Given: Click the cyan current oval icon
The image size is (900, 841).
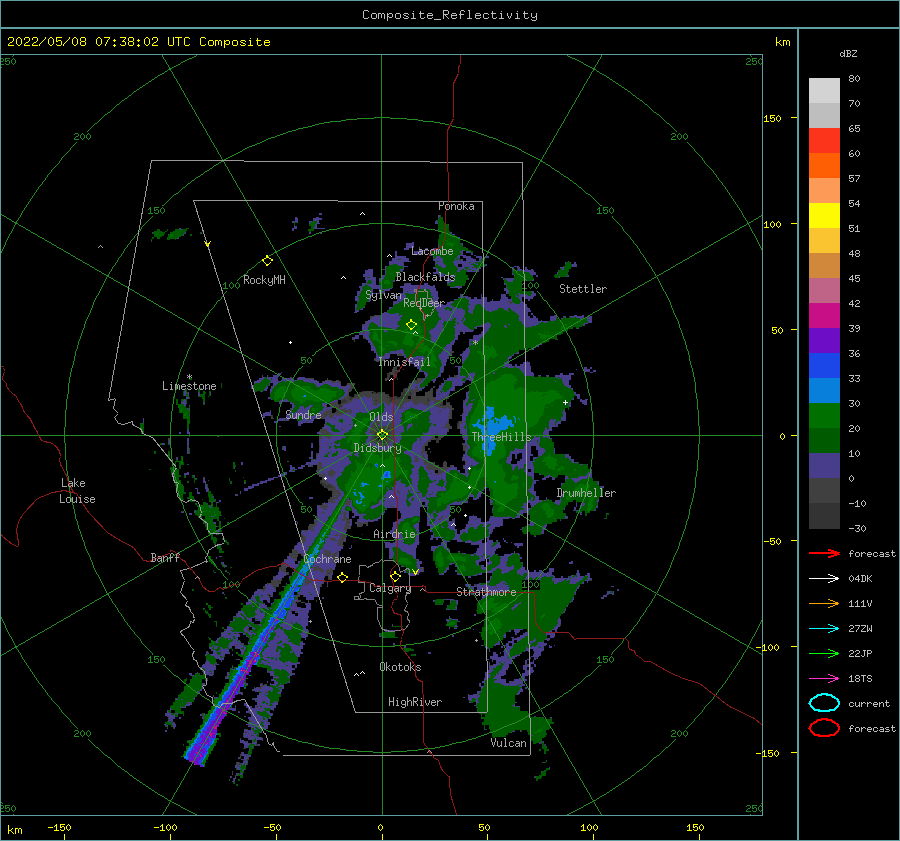Looking at the screenshot, I should 824,703.
